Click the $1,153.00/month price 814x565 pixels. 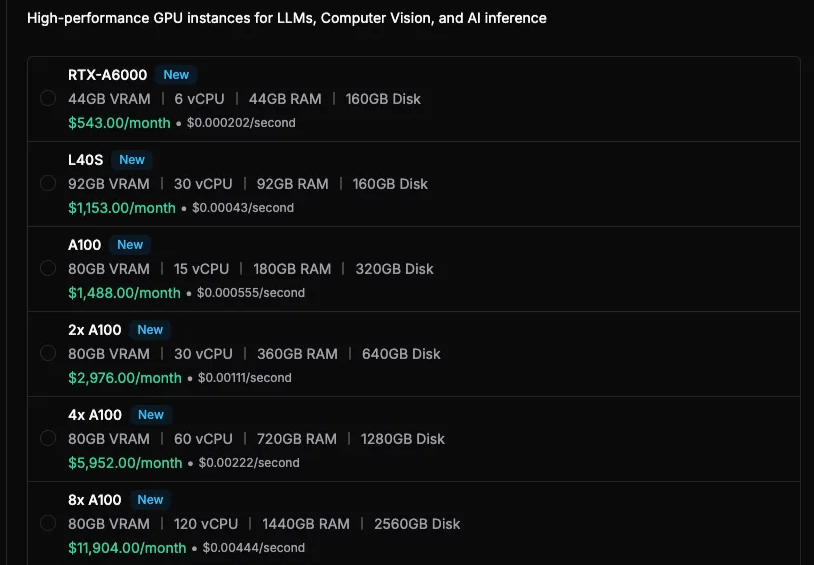pos(122,208)
